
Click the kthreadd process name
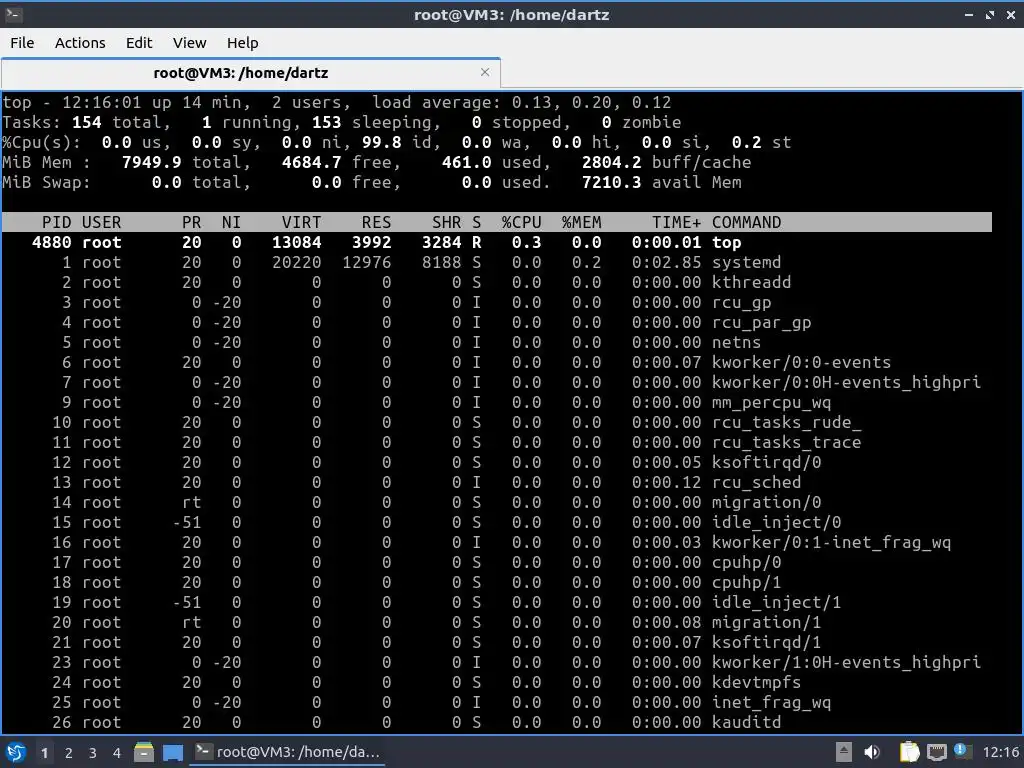[751, 283]
